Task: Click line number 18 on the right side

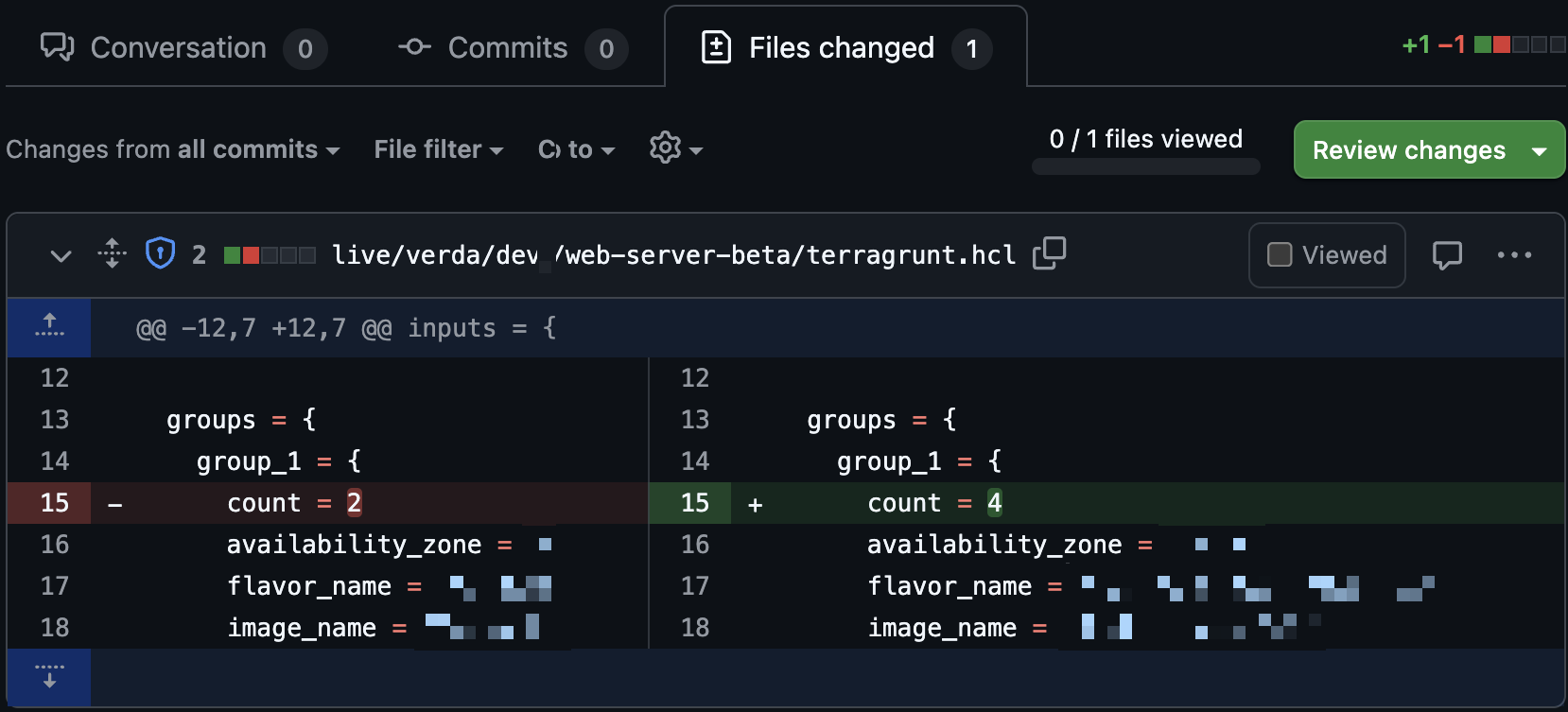Action: [x=694, y=628]
